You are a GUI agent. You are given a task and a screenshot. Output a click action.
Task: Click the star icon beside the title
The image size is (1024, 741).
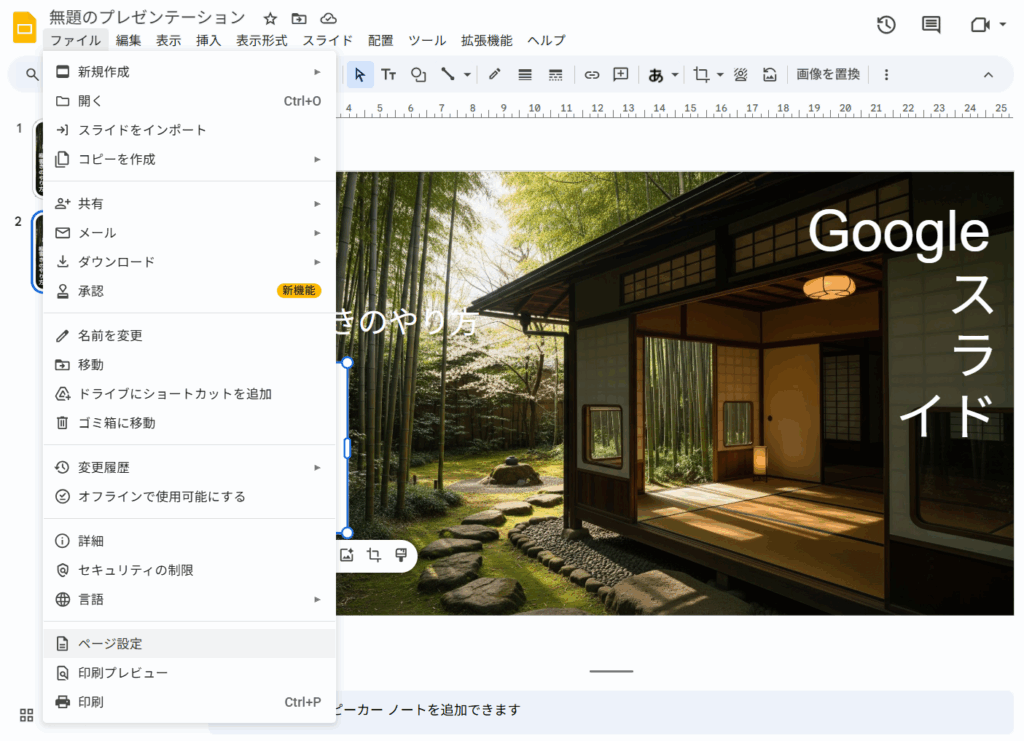click(270, 19)
